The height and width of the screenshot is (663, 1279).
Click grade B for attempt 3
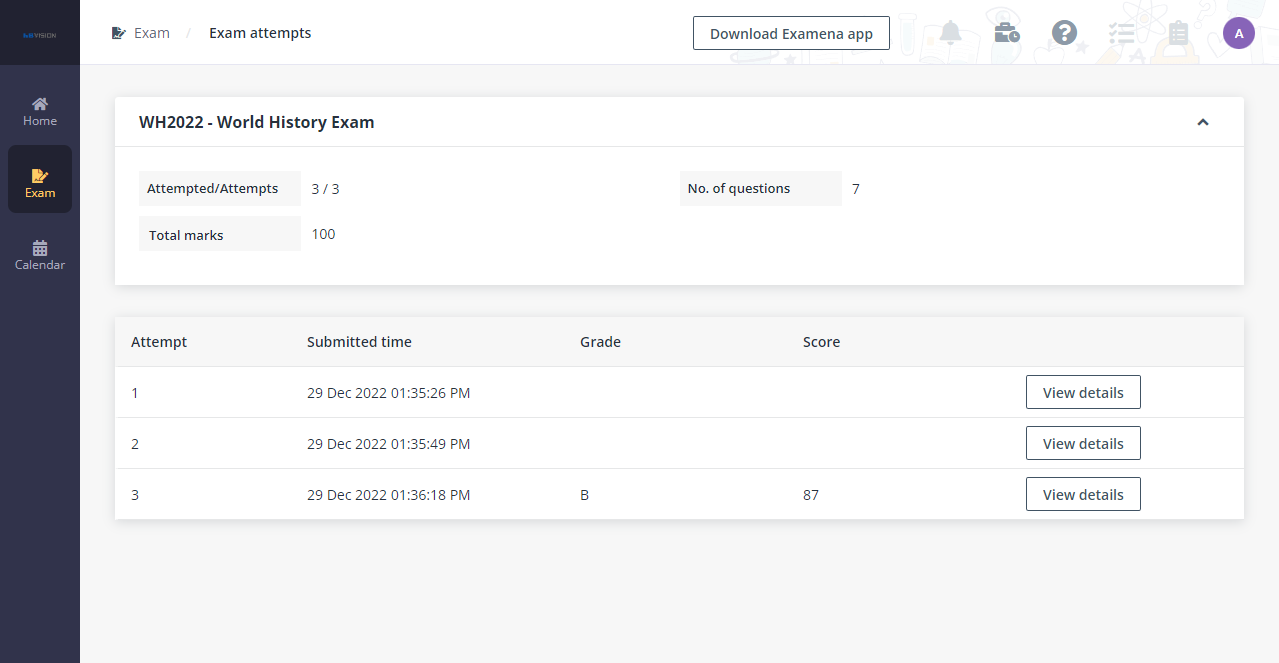coord(584,494)
